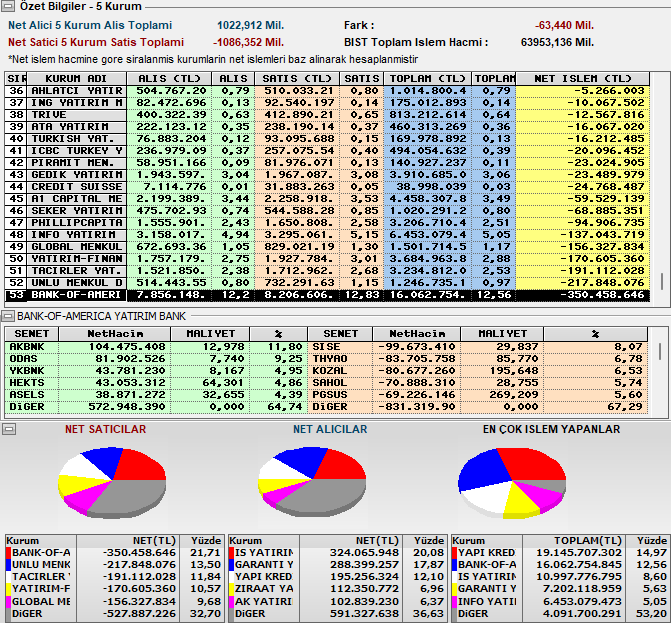671x623 pixels.
Task: Click the Fark value -63,440 Mil.
Action: click(x=564, y=25)
